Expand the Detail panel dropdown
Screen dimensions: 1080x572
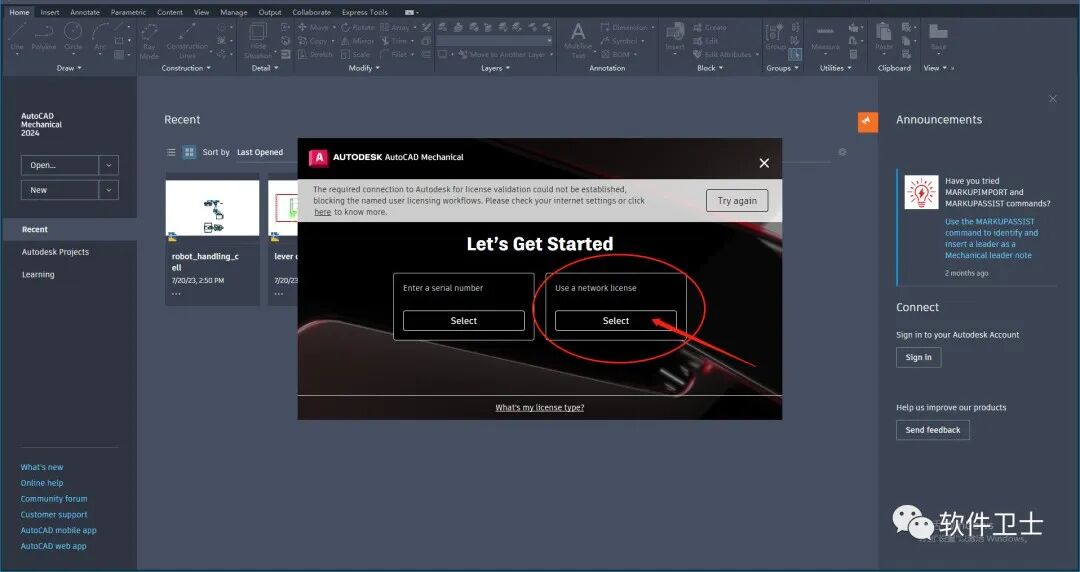(265, 68)
